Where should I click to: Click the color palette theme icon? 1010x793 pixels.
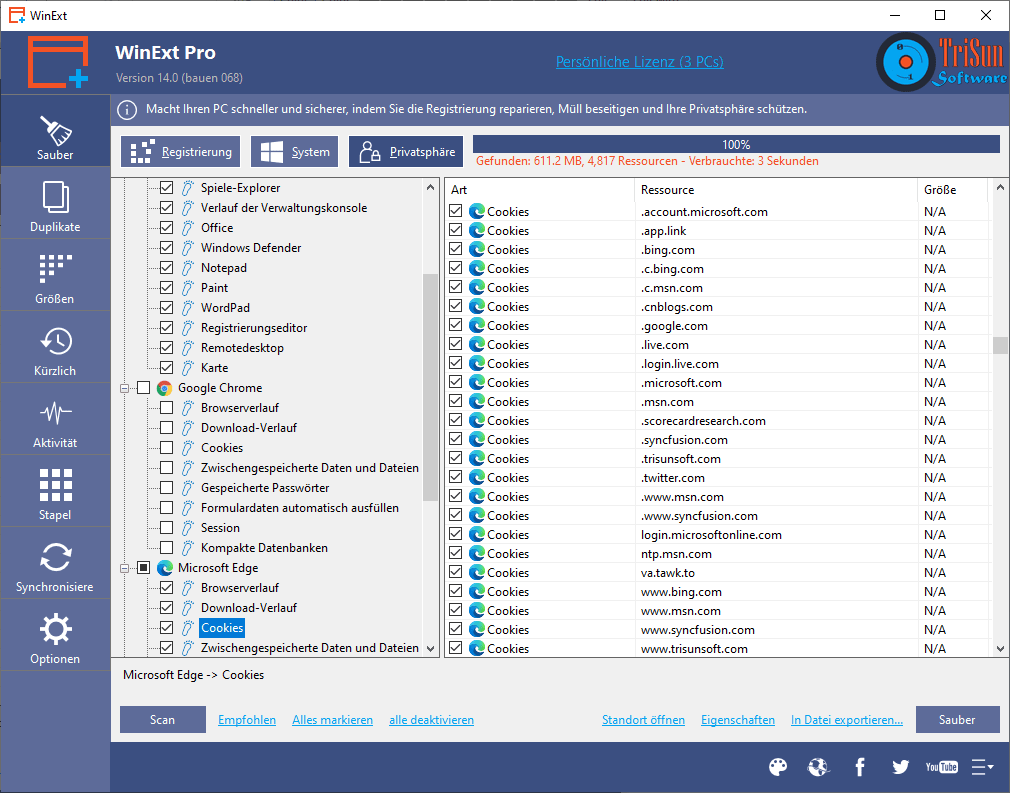coord(778,767)
